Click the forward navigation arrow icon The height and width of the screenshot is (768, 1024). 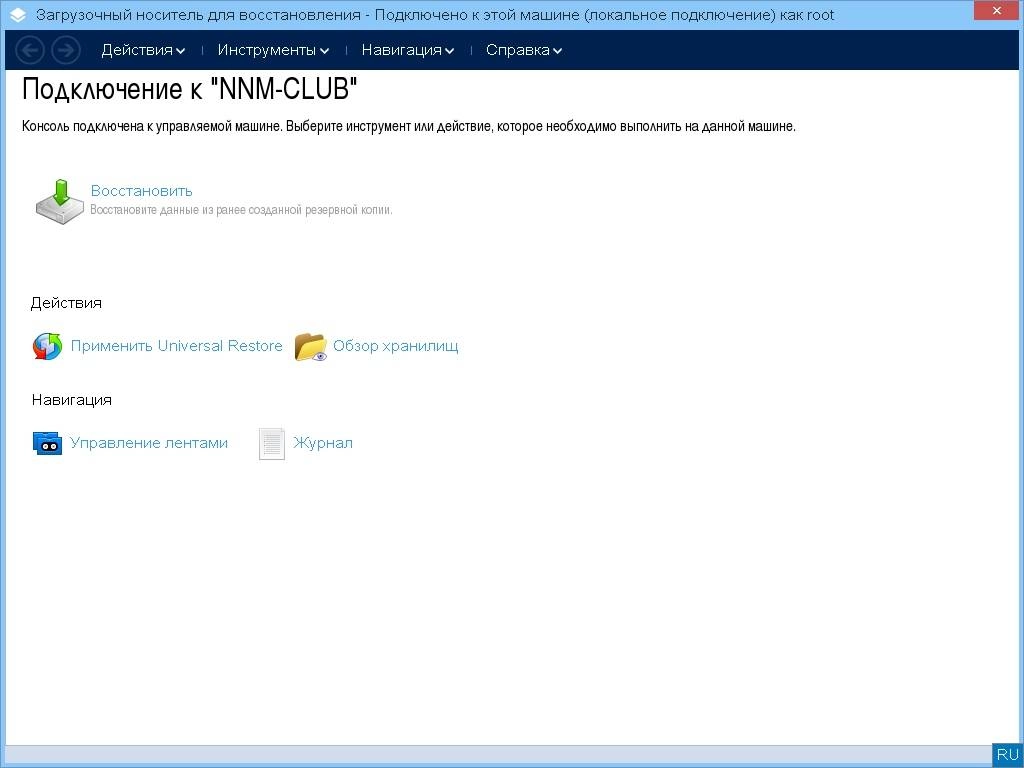tap(66, 50)
